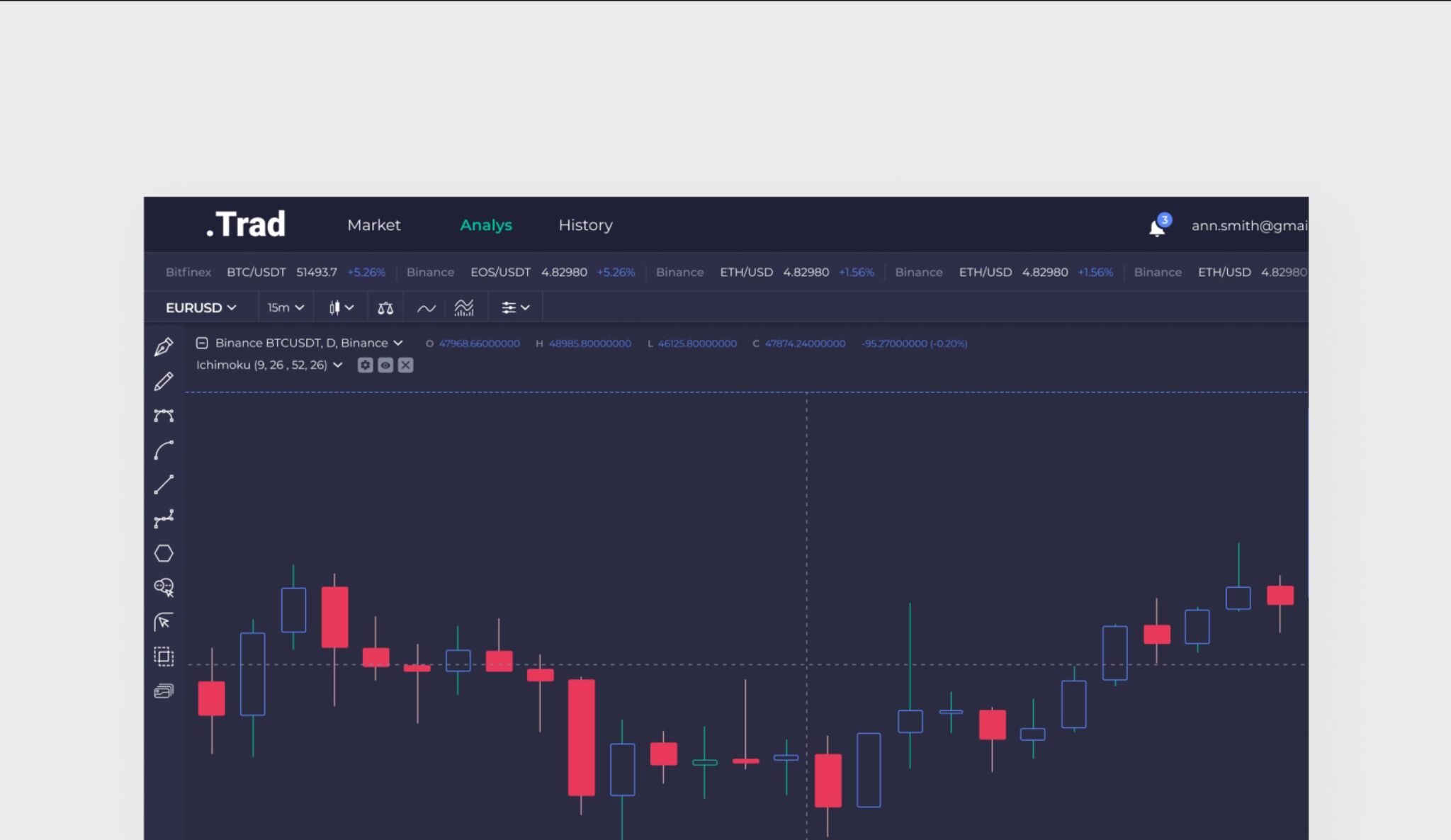The height and width of the screenshot is (840, 1451).
Task: Toggle Ichimoku indicator visibility eye
Action: pos(385,365)
